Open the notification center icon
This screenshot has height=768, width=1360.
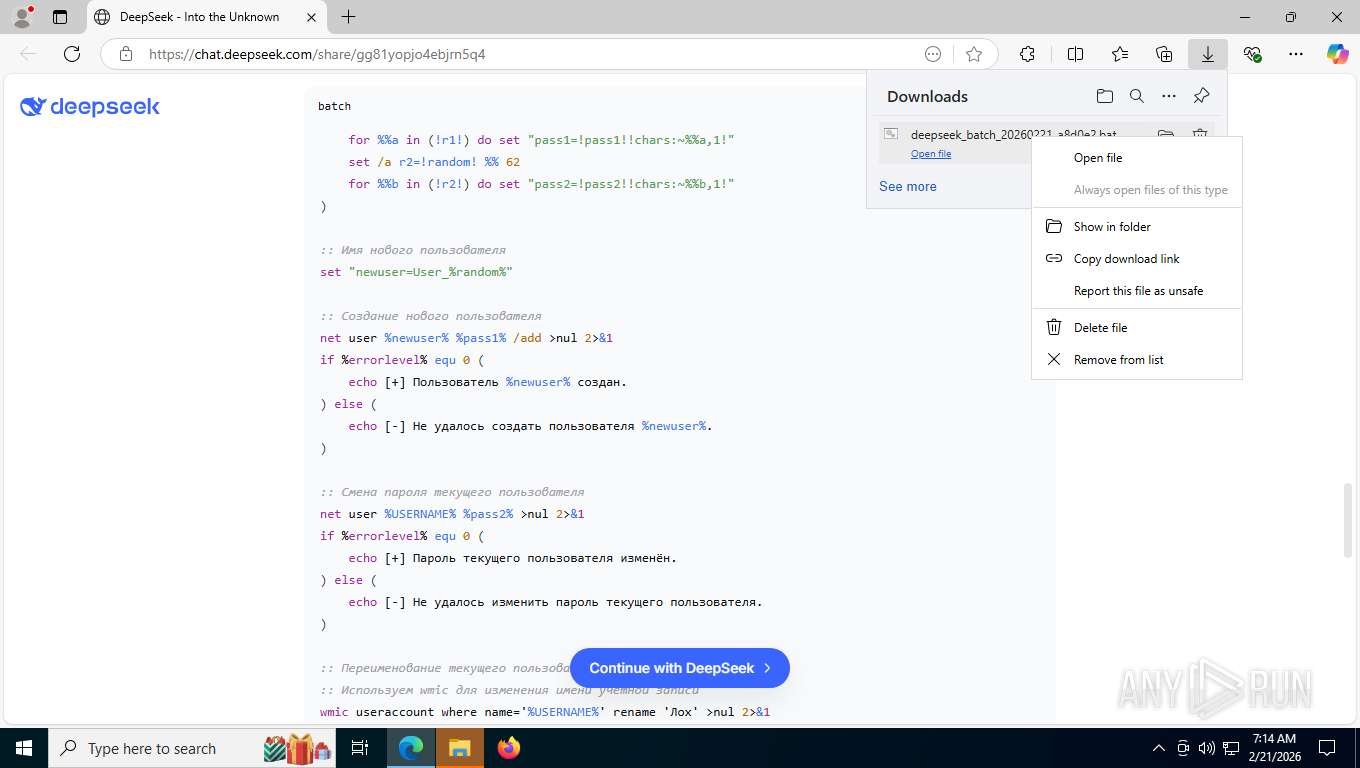tap(1327, 748)
